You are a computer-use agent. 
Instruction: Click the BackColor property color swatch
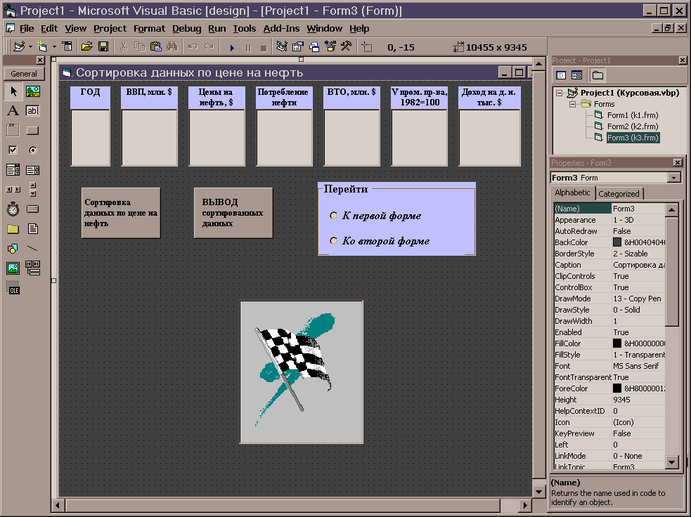[x=617, y=242]
